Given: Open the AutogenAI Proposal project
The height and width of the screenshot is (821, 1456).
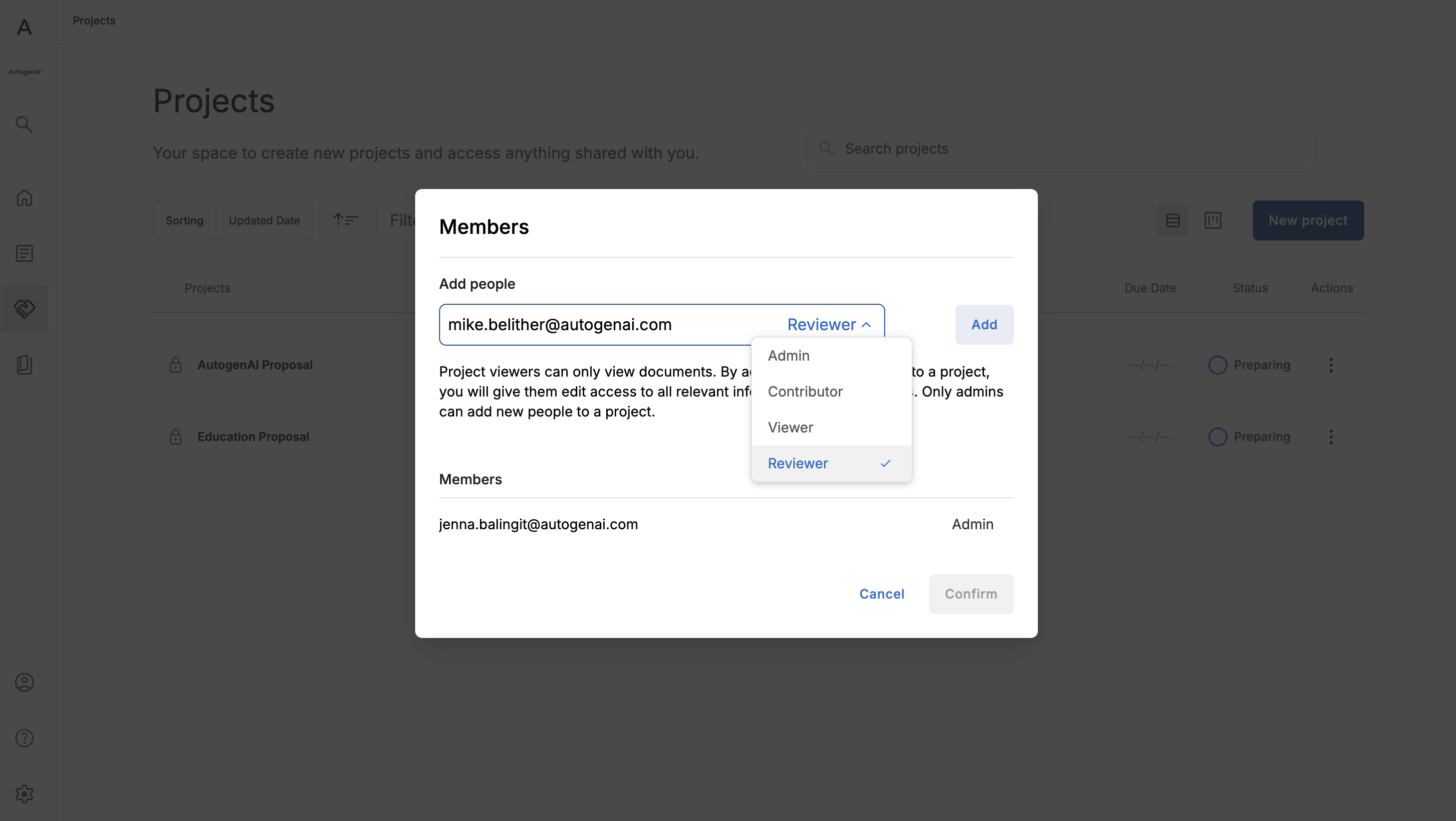Looking at the screenshot, I should point(255,365).
